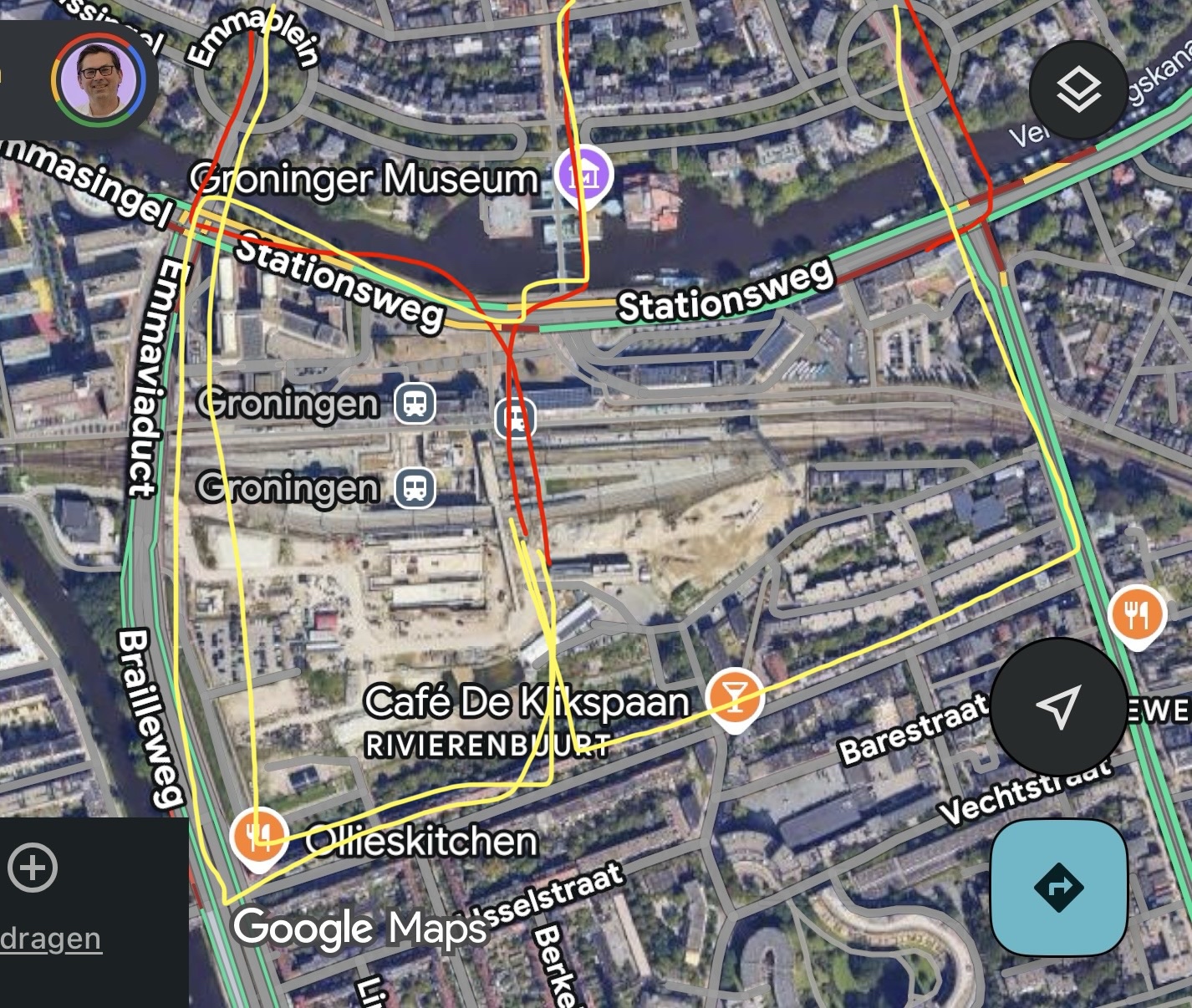Click the Ollieskitchen place label
Viewport: 1192px width, 1008px height.
click(x=421, y=841)
